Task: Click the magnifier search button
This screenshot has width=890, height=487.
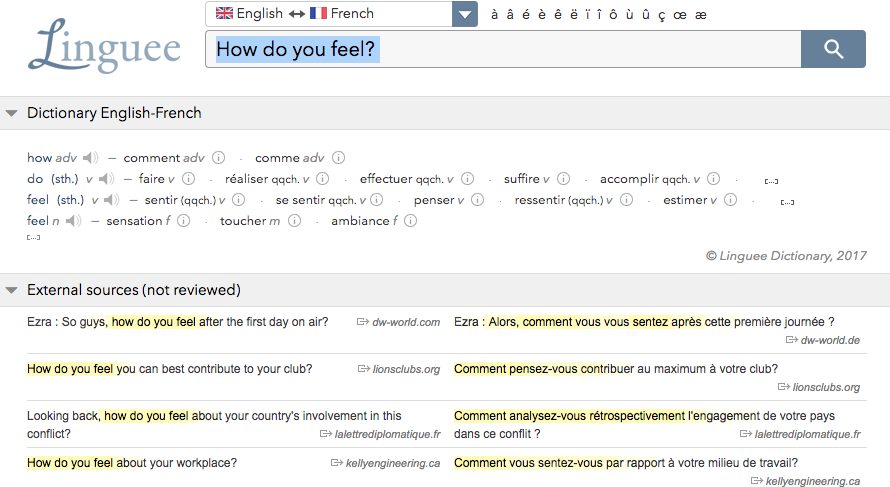Action: point(833,49)
